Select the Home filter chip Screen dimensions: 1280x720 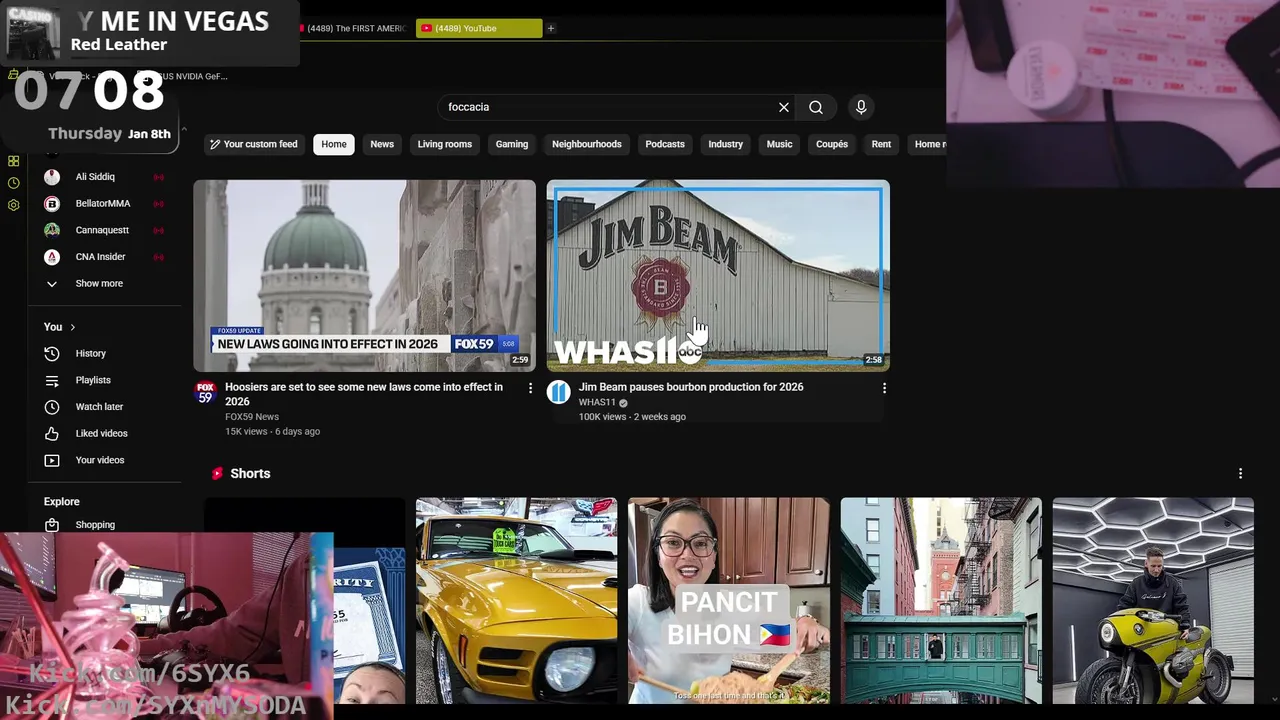pos(334,144)
